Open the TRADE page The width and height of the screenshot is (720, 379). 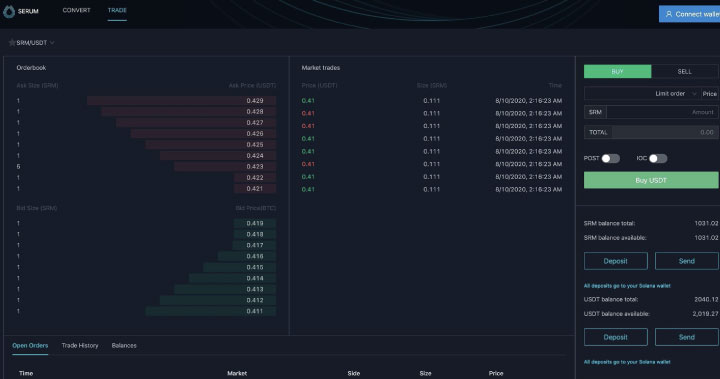pyautogui.click(x=117, y=10)
